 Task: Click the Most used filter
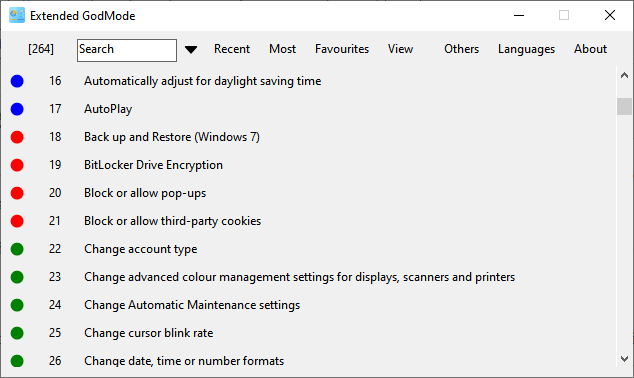282,49
